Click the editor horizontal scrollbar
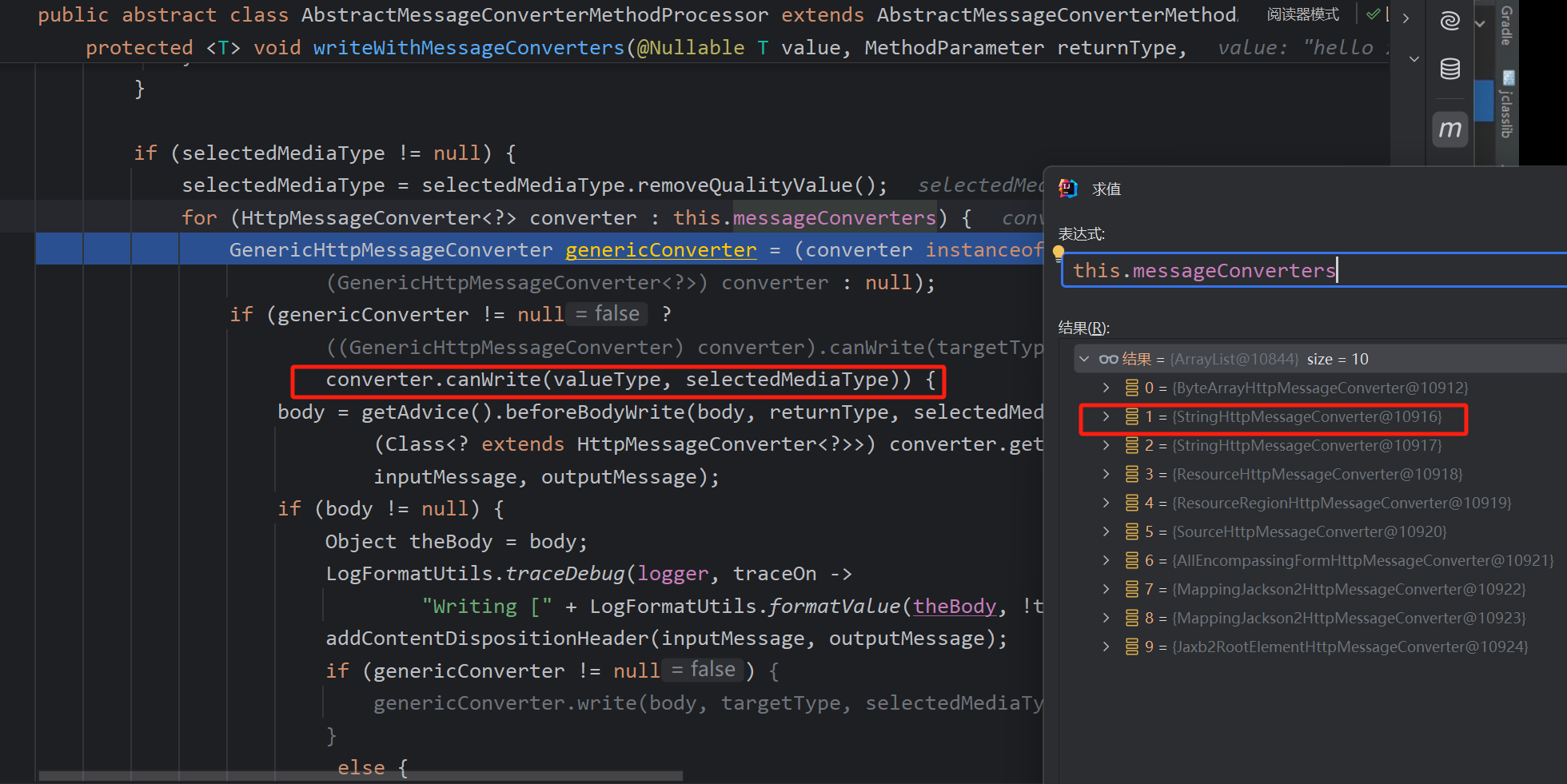This screenshot has height=784, width=1567. pyautogui.click(x=361, y=776)
